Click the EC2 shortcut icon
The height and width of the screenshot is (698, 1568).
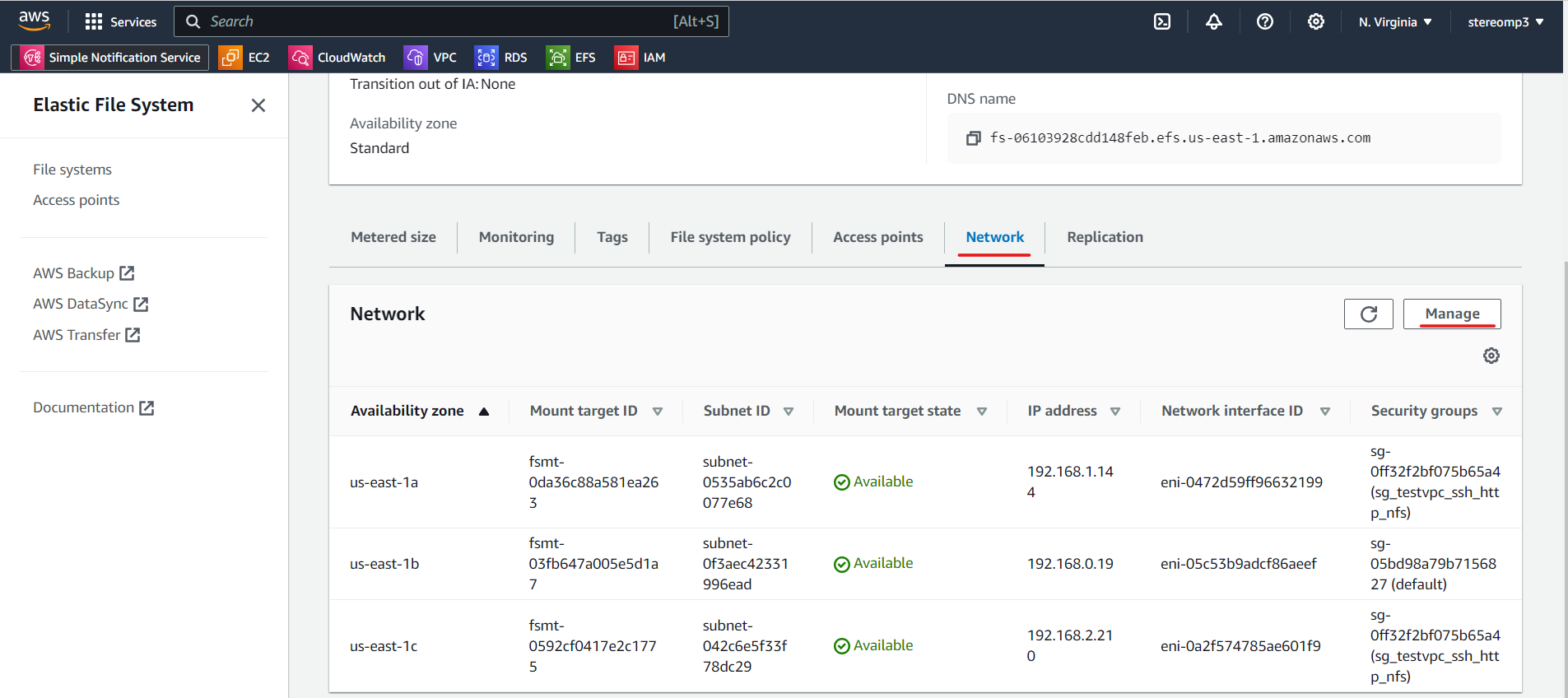point(230,58)
